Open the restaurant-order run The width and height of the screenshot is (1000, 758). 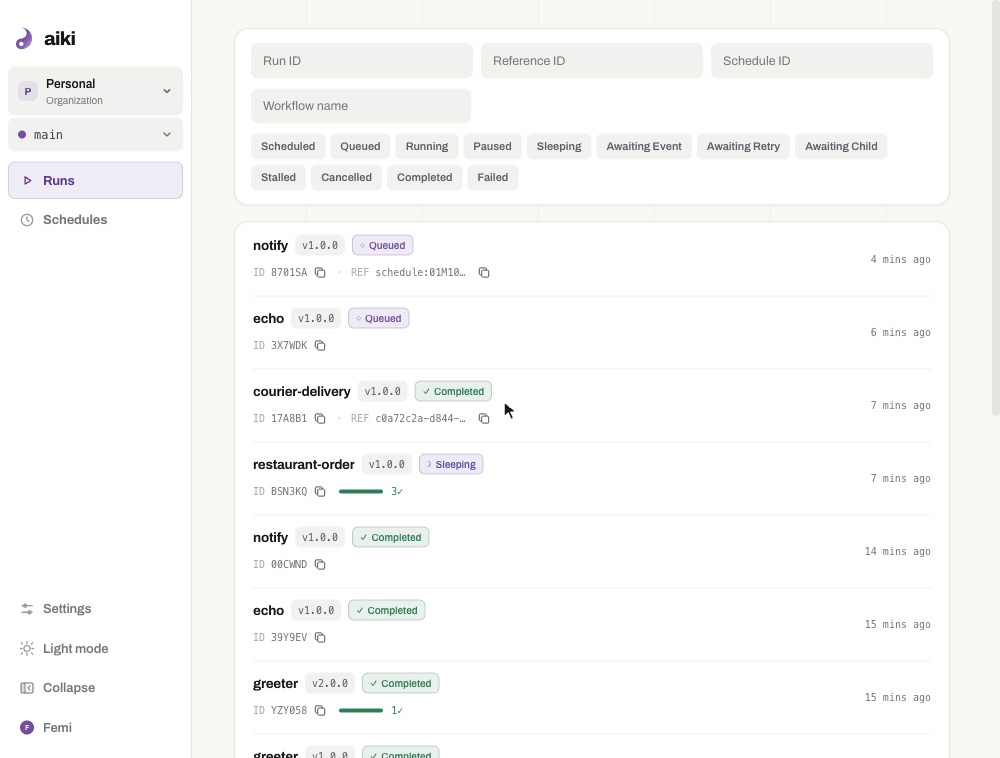coord(592,478)
